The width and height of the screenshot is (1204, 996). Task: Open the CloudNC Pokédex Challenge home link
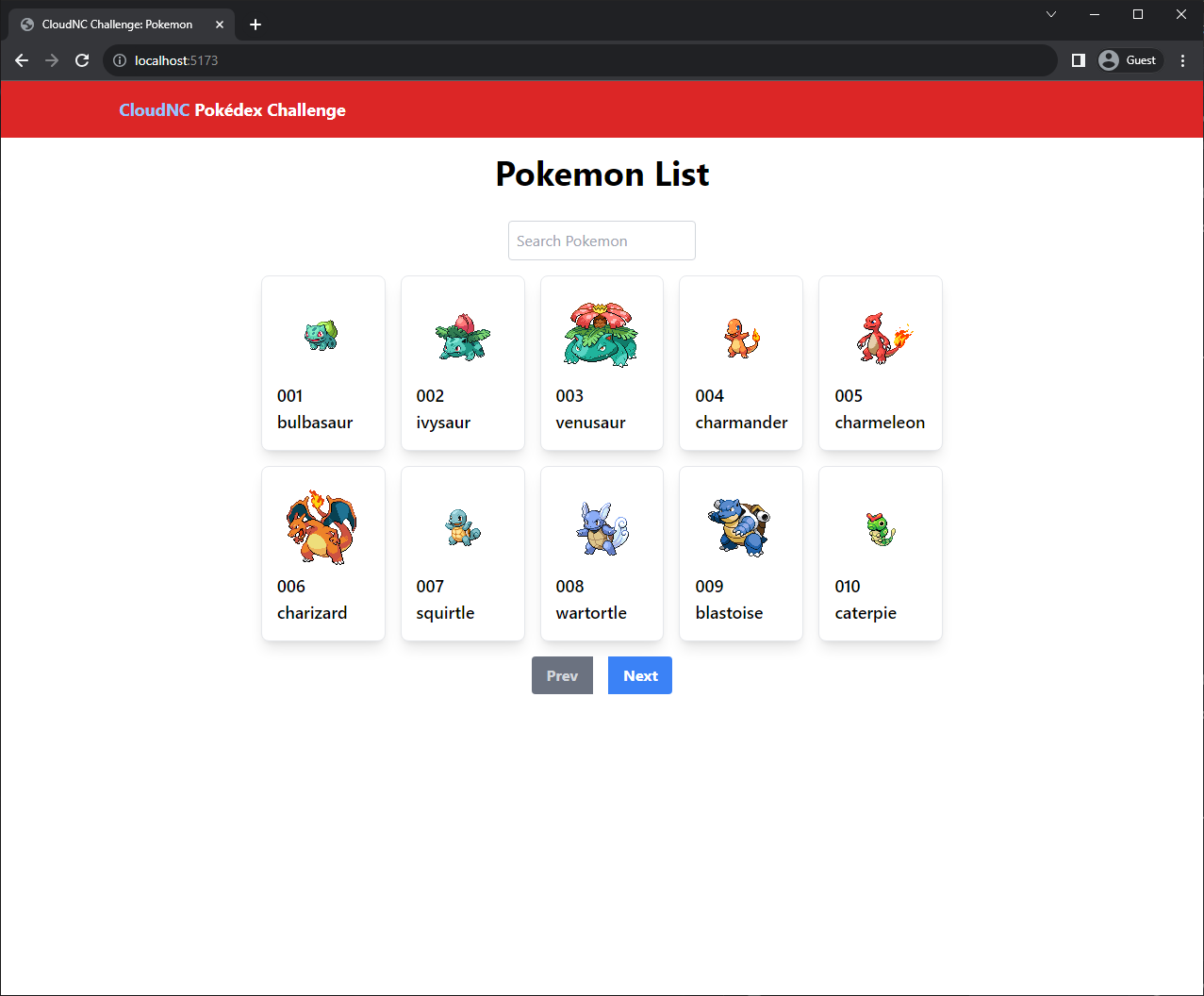point(232,110)
